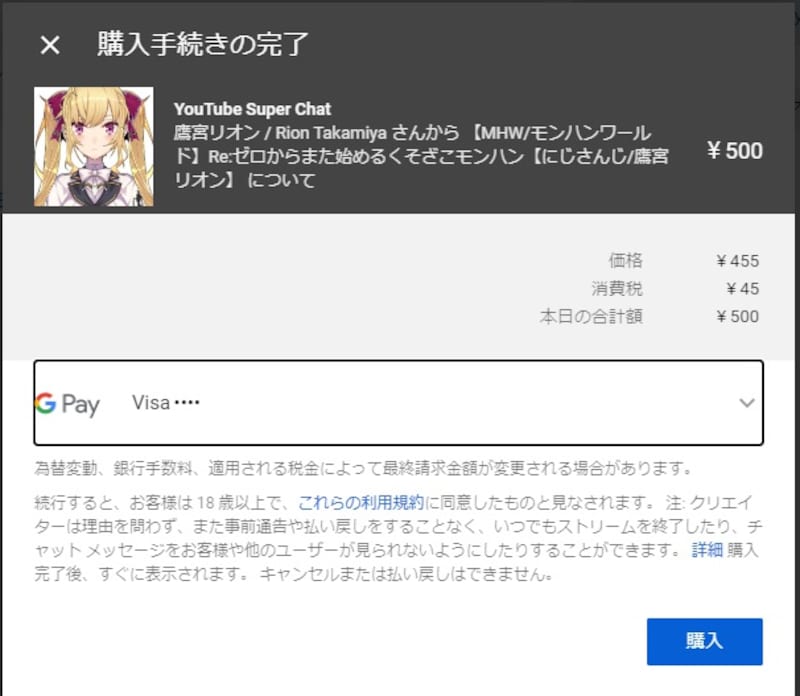Click the YouTube Super Chat product label

pyautogui.click(x=252, y=109)
